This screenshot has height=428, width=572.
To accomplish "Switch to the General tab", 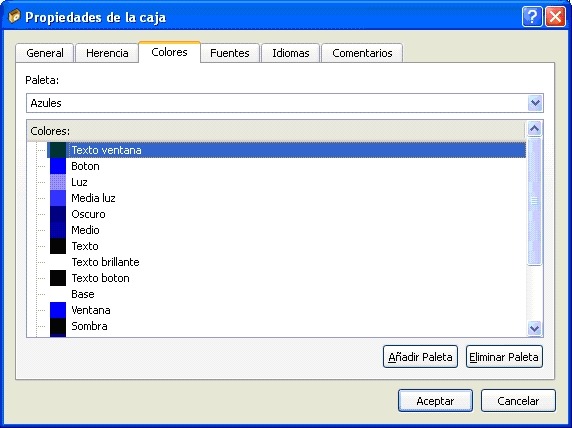I will coord(45,53).
